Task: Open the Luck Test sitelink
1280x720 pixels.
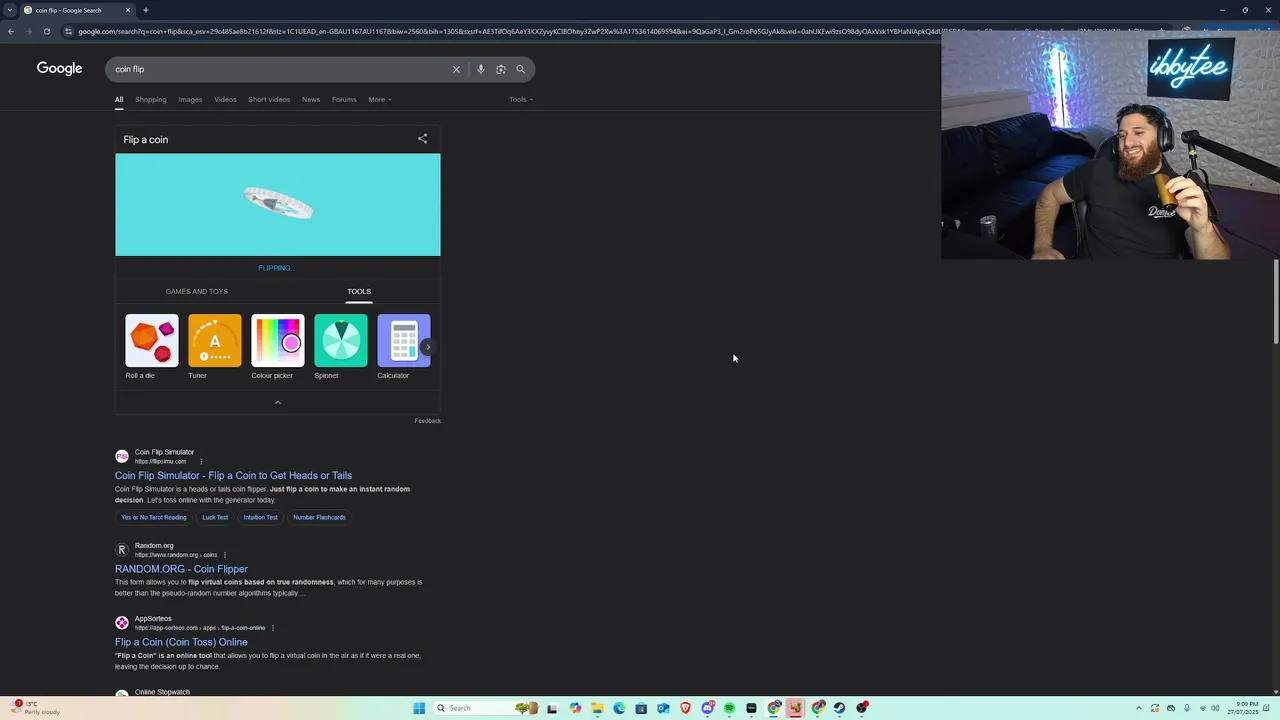Action: click(x=215, y=517)
